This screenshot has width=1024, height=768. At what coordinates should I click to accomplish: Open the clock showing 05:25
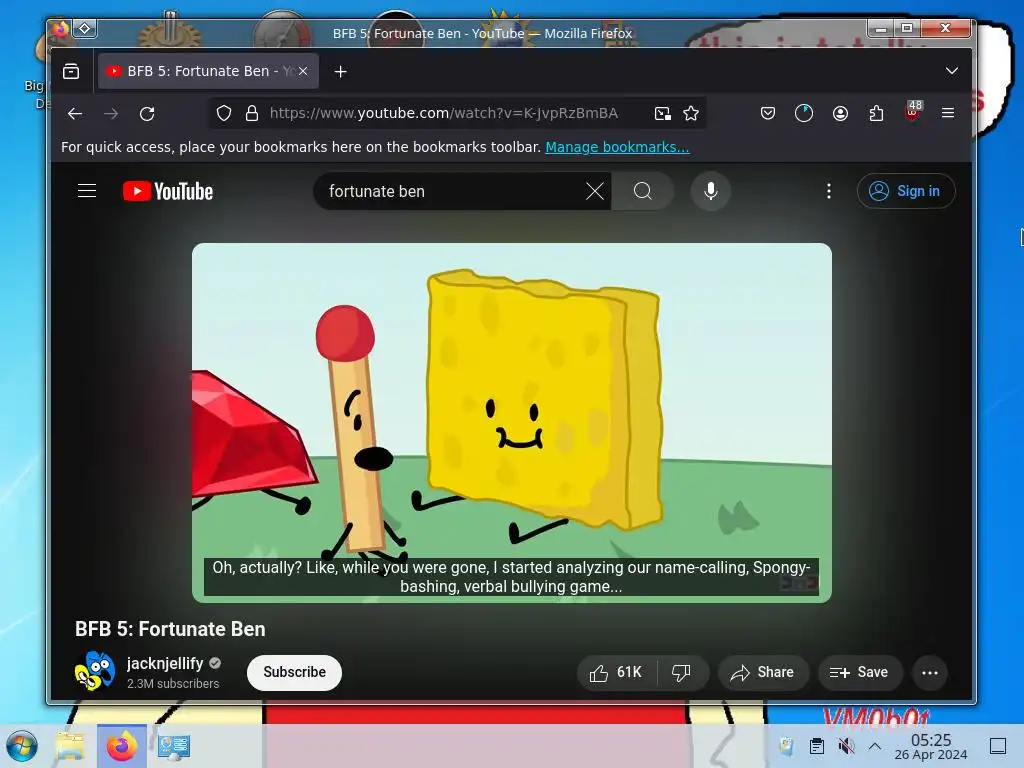[x=931, y=746]
